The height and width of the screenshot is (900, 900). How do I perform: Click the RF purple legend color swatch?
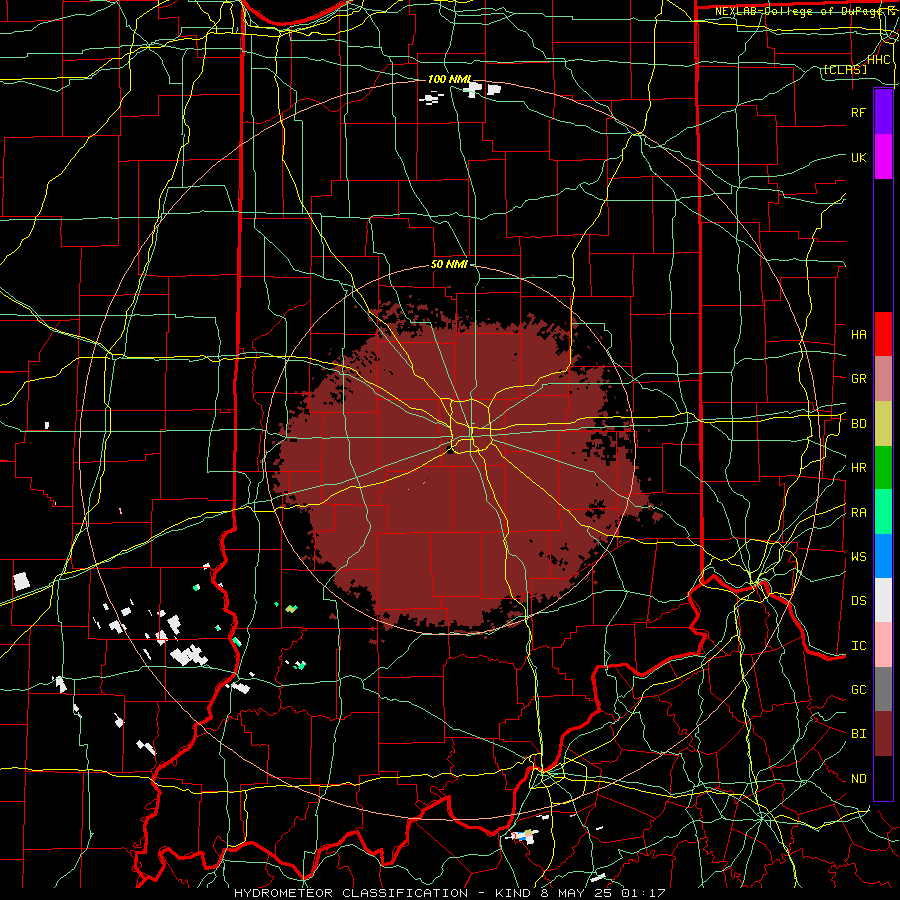pyautogui.click(x=883, y=112)
